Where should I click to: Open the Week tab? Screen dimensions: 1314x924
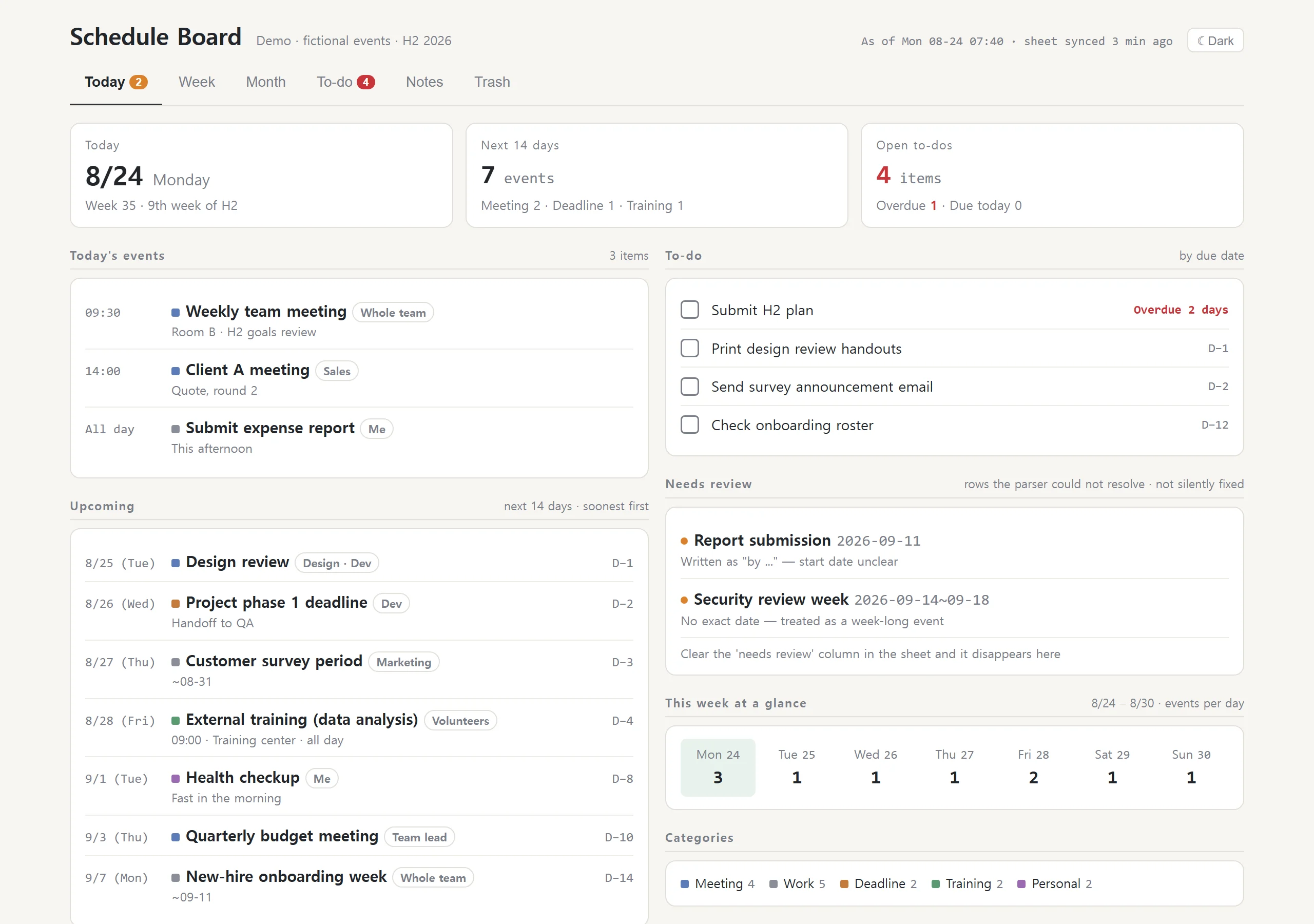(x=196, y=82)
